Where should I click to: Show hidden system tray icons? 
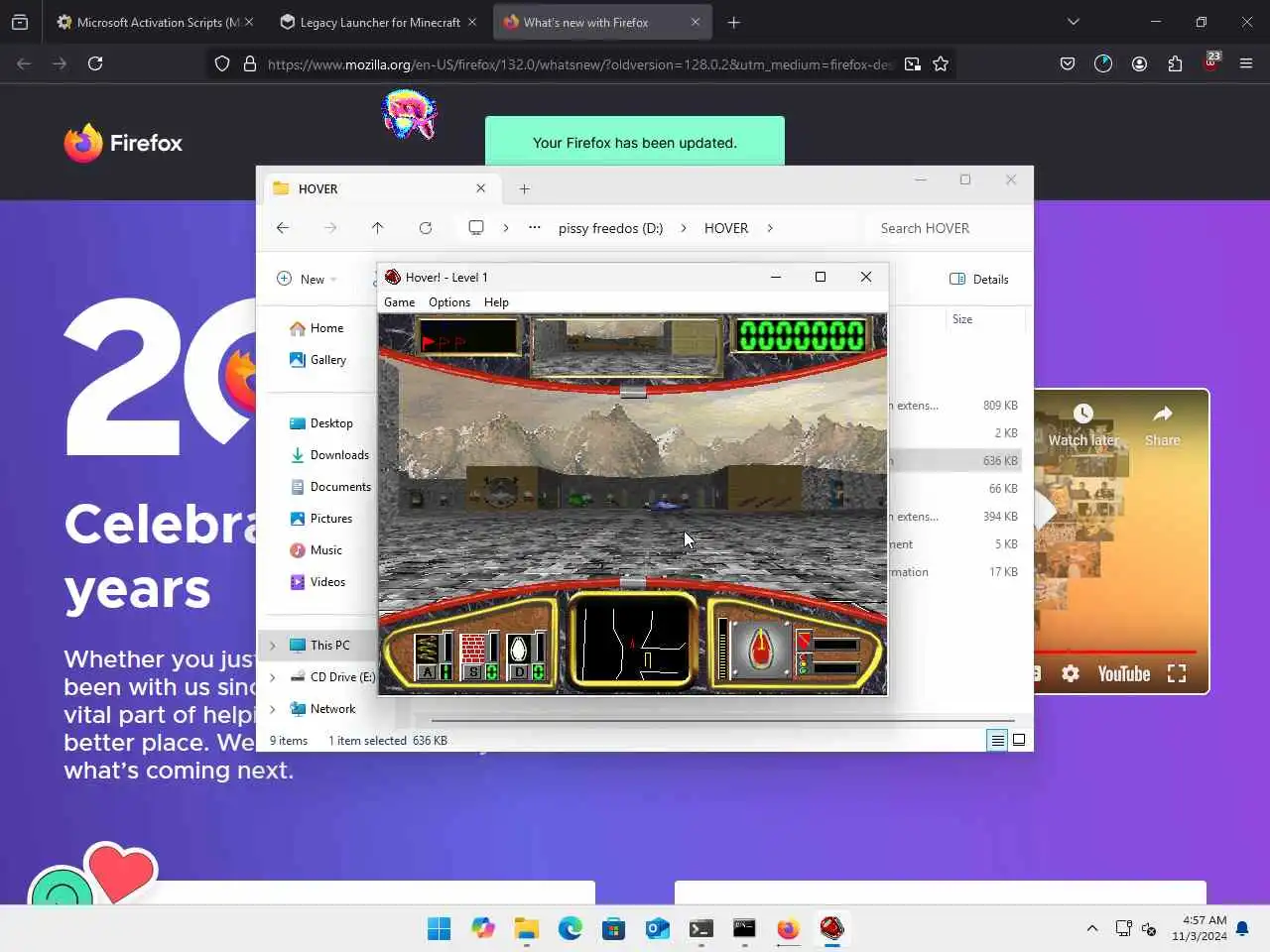pyautogui.click(x=1092, y=929)
